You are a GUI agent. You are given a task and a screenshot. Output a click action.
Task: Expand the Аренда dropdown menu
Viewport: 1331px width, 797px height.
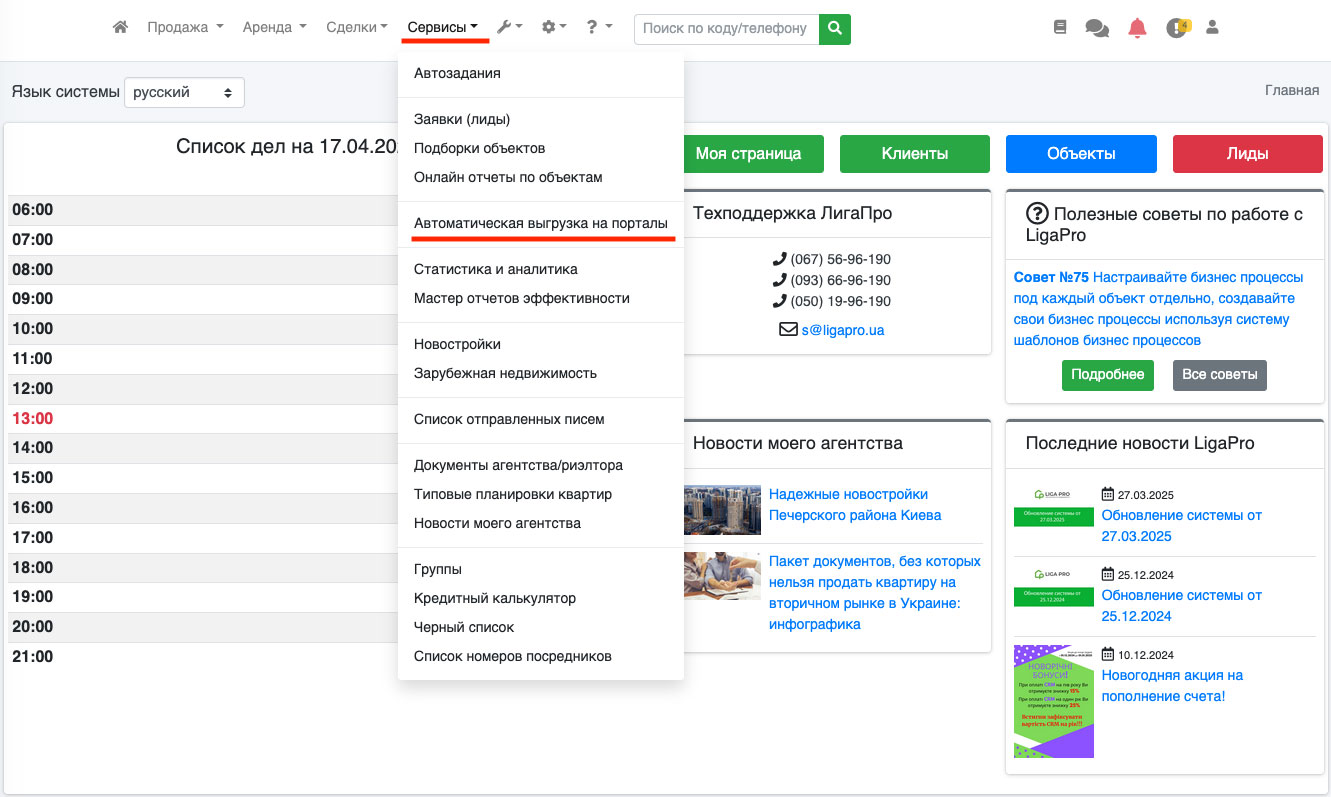(274, 28)
